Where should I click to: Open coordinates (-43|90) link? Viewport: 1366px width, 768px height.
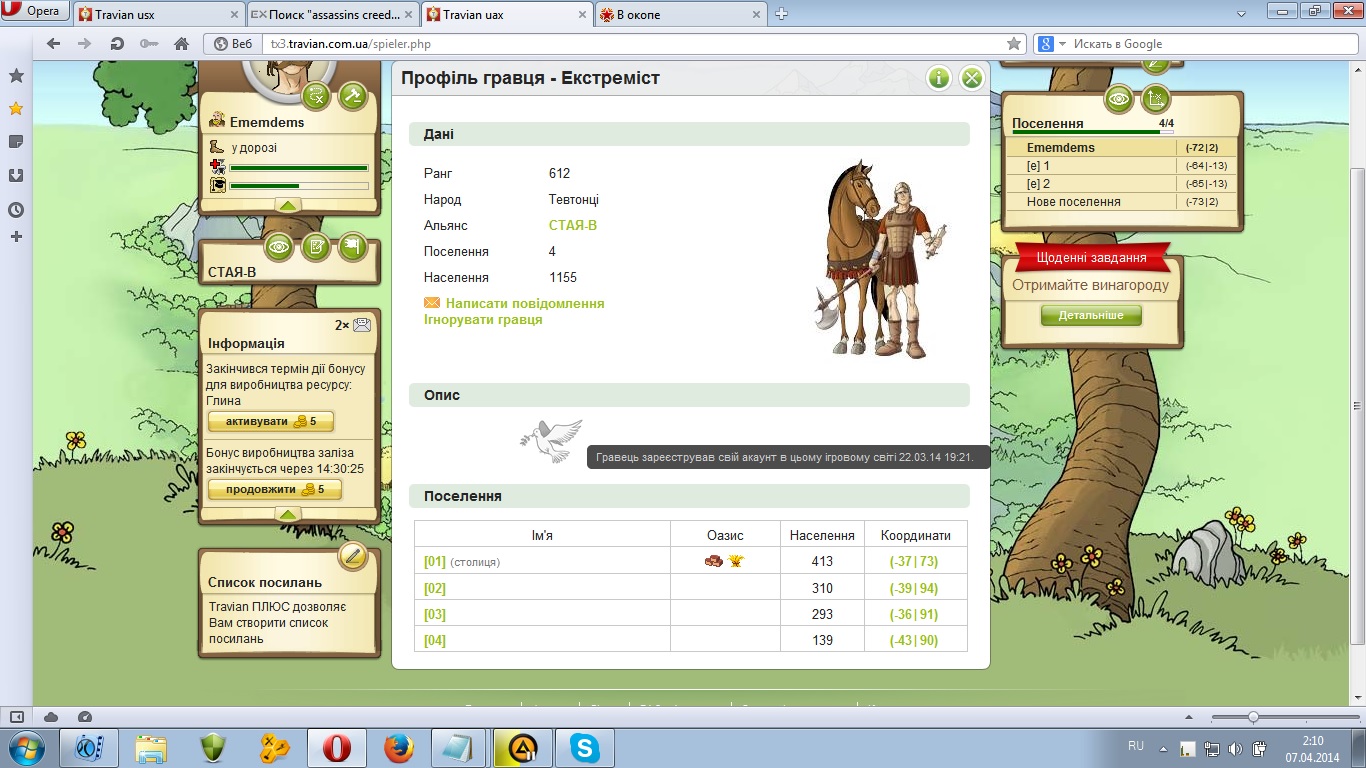914,640
